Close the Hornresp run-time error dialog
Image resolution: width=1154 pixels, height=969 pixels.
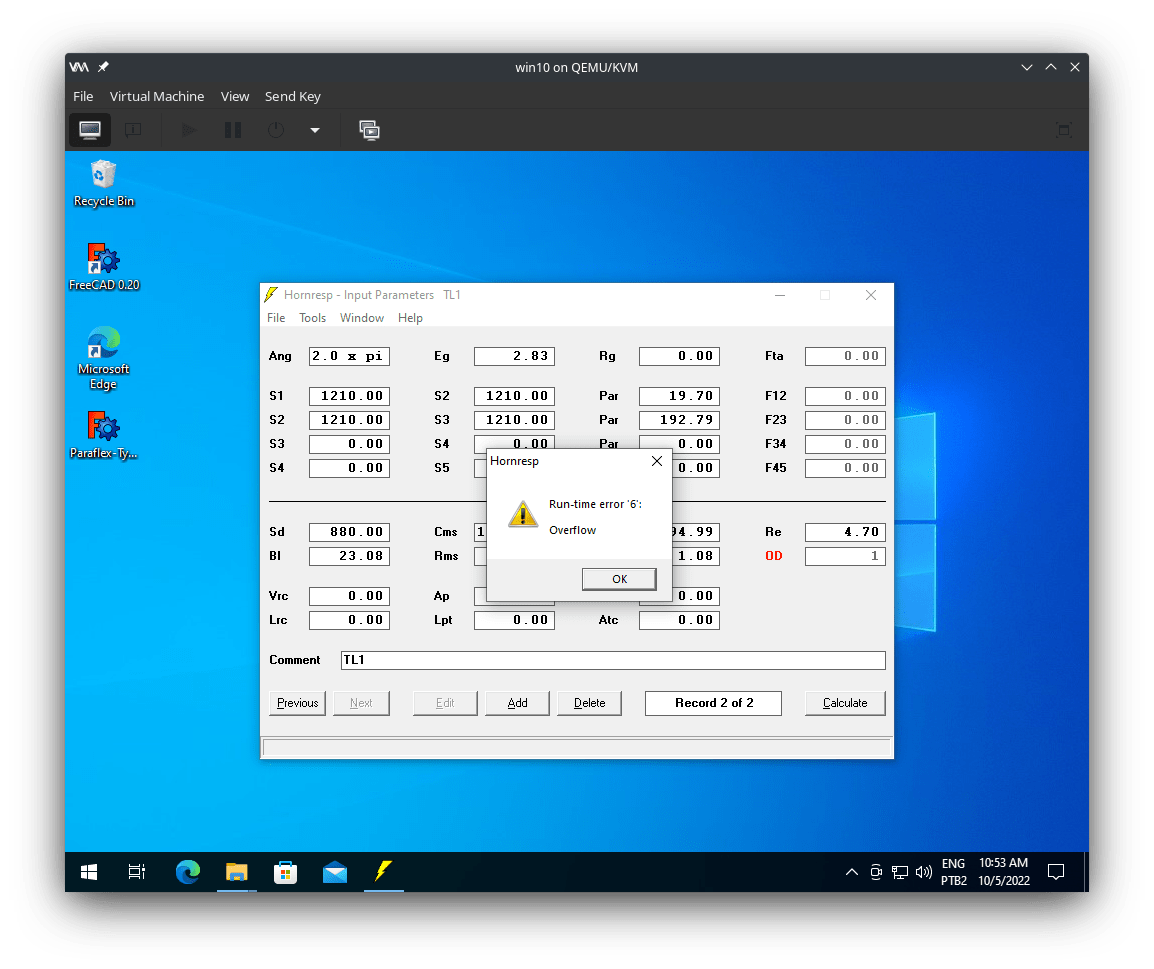point(656,461)
